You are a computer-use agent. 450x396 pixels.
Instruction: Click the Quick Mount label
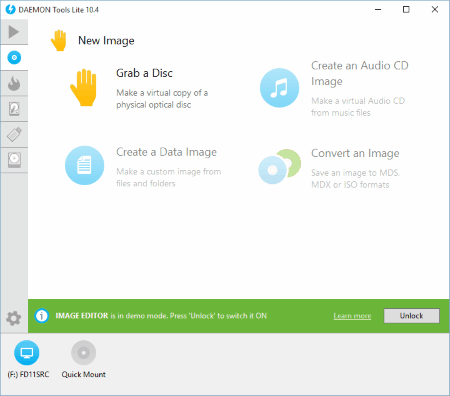tap(84, 374)
